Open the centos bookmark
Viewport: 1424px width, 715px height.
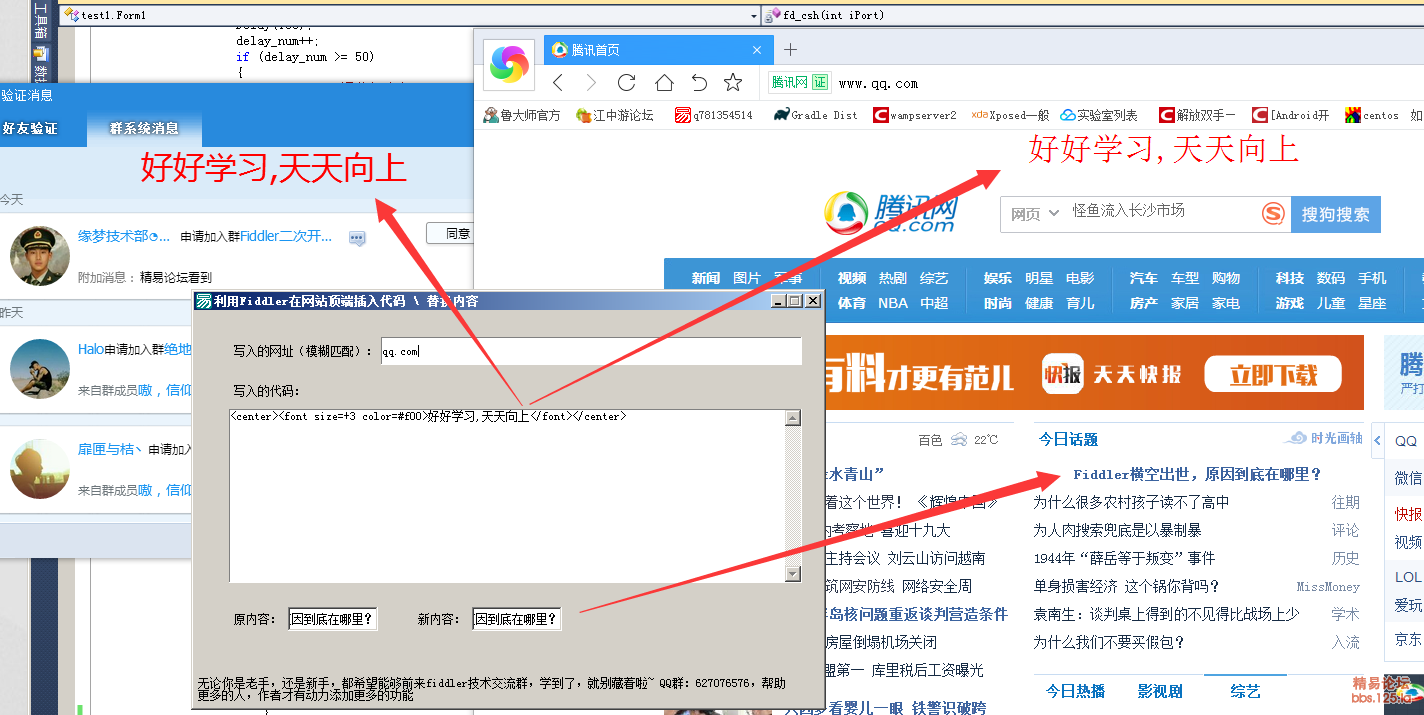tap(1372, 115)
